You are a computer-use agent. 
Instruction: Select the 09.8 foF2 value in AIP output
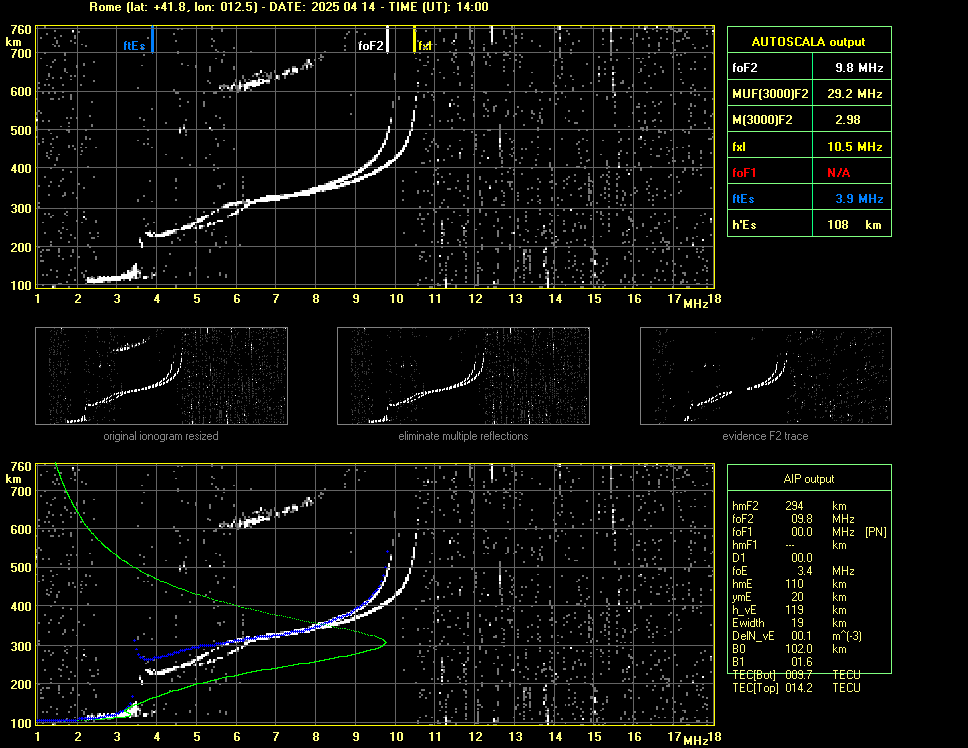[x=801, y=519]
